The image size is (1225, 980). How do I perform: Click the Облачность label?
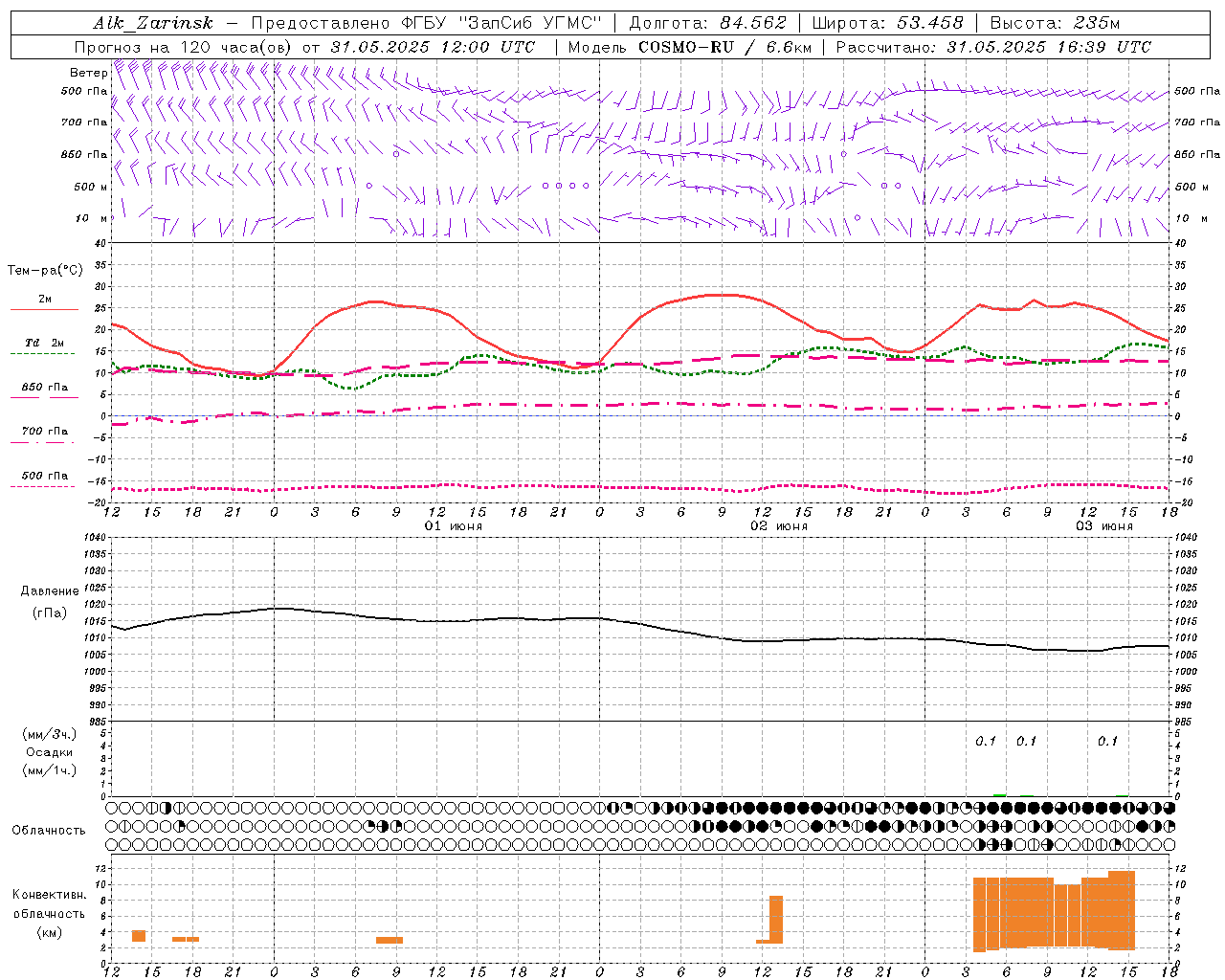click(x=49, y=830)
